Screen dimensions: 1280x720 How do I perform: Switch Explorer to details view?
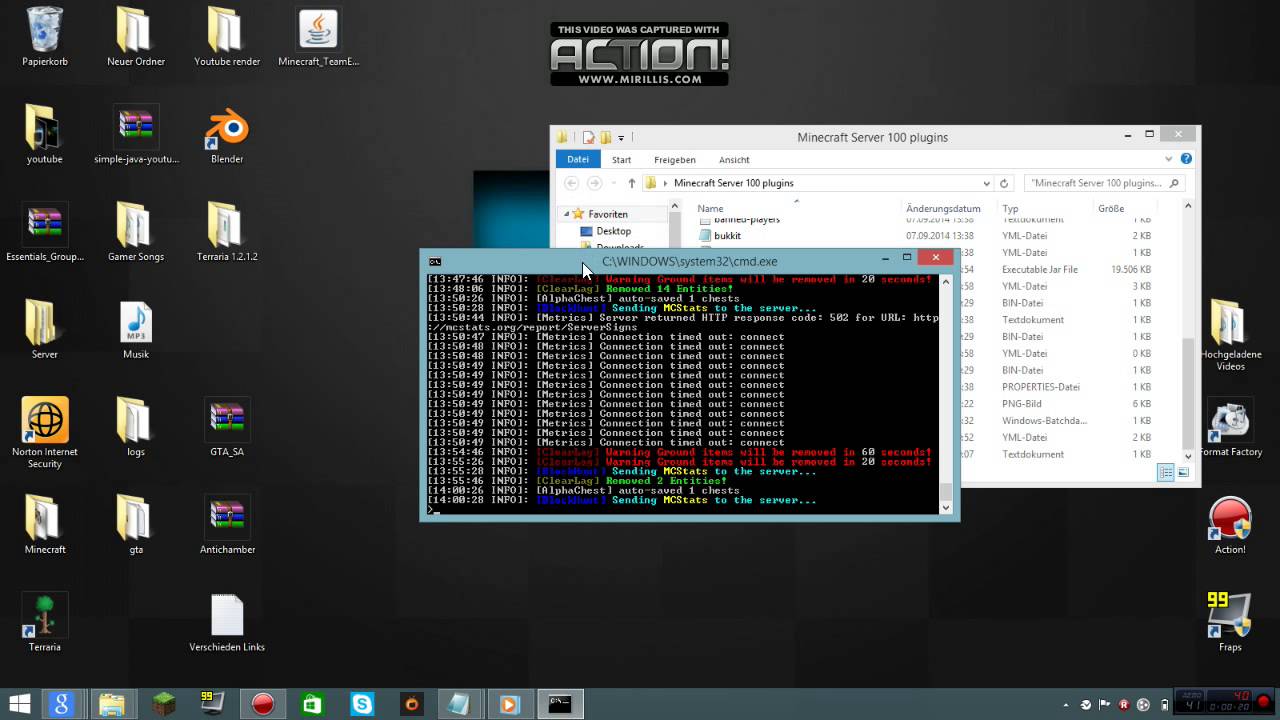point(1166,472)
